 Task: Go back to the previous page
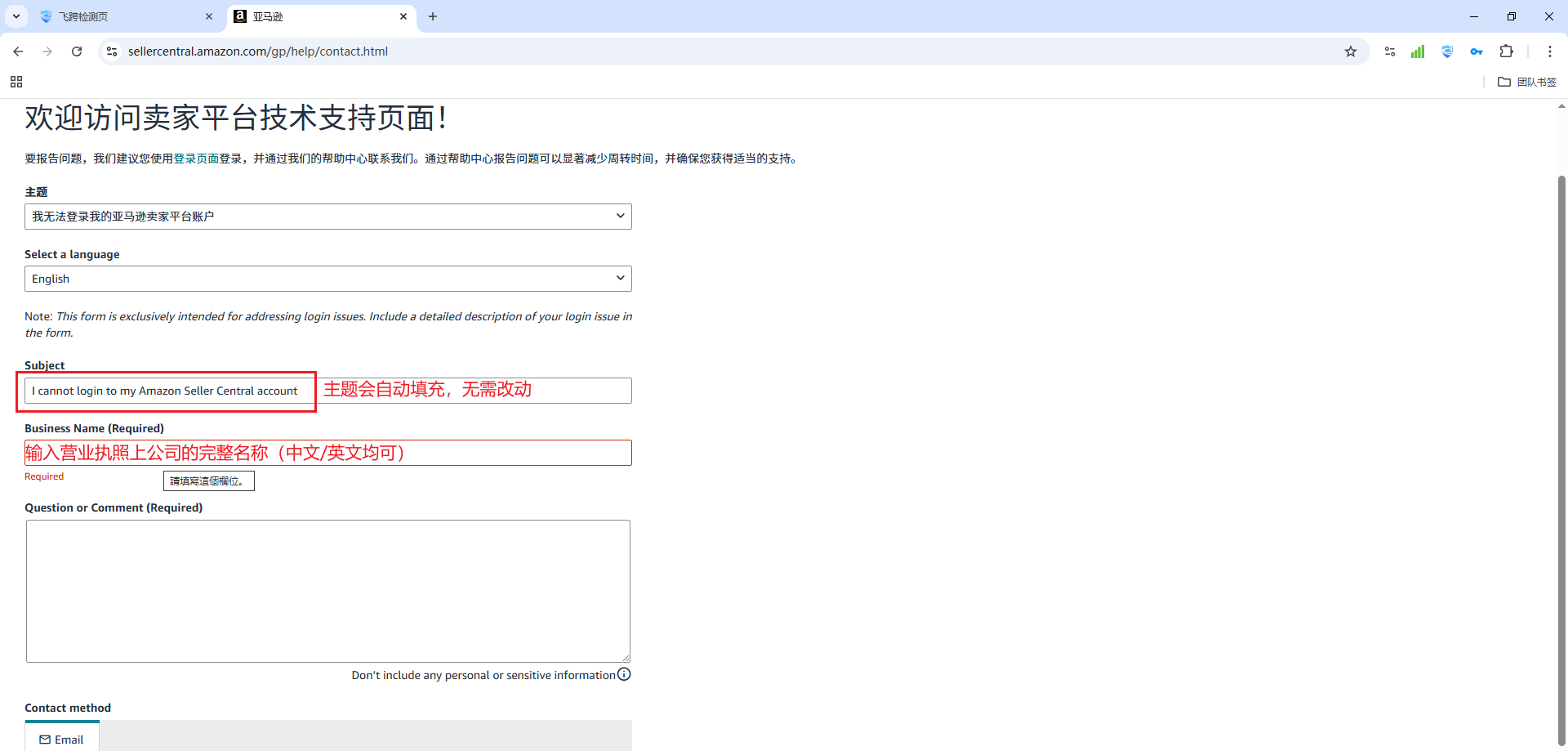point(18,51)
